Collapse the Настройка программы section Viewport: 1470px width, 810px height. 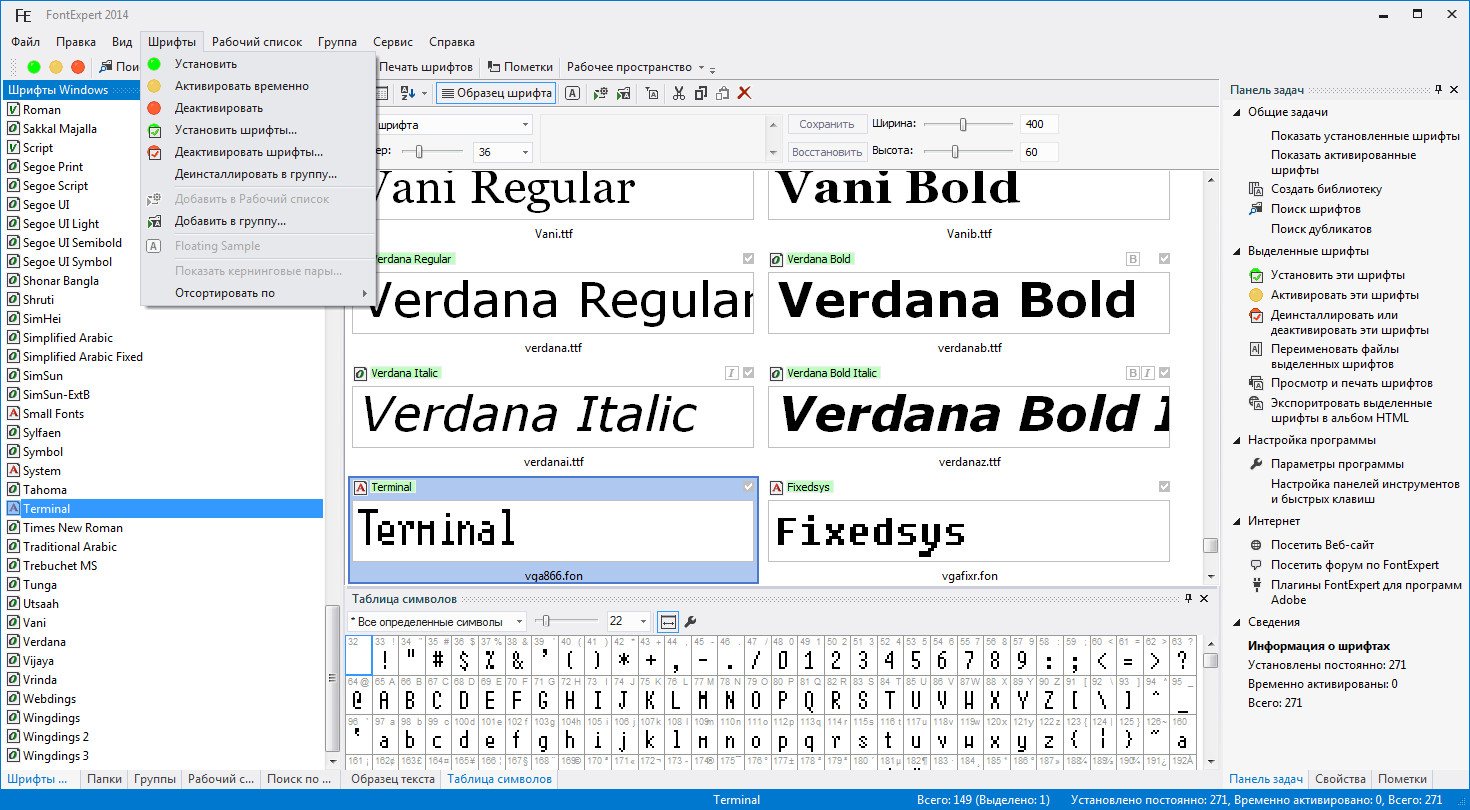[1237, 441]
